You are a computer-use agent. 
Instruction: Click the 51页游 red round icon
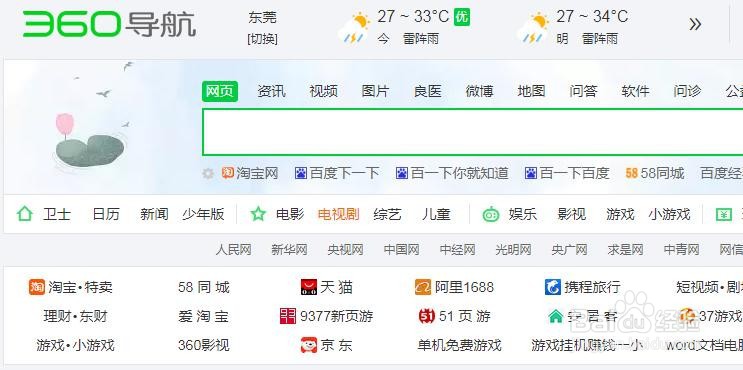click(427, 316)
